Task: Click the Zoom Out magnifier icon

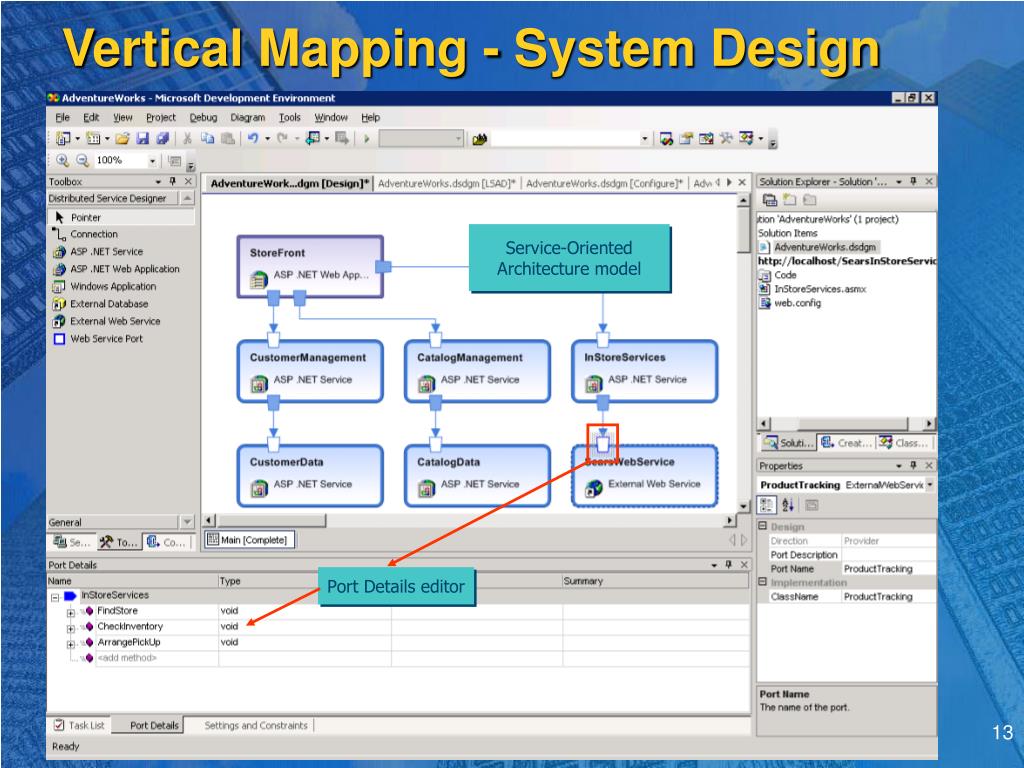Action: pyautogui.click(x=82, y=160)
